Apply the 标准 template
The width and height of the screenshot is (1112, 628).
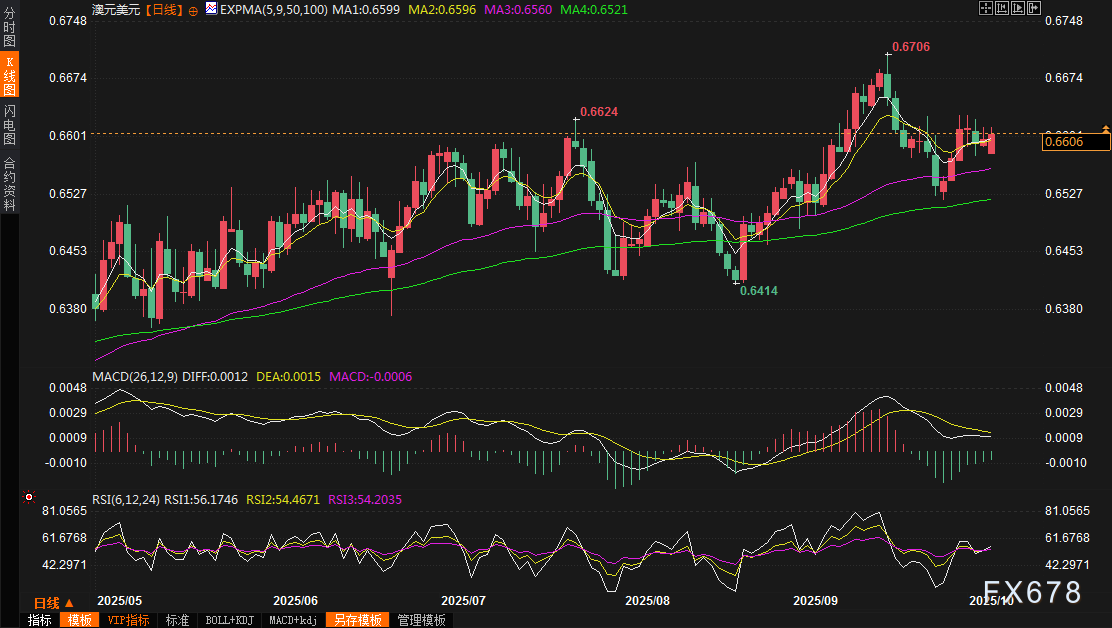click(177, 620)
